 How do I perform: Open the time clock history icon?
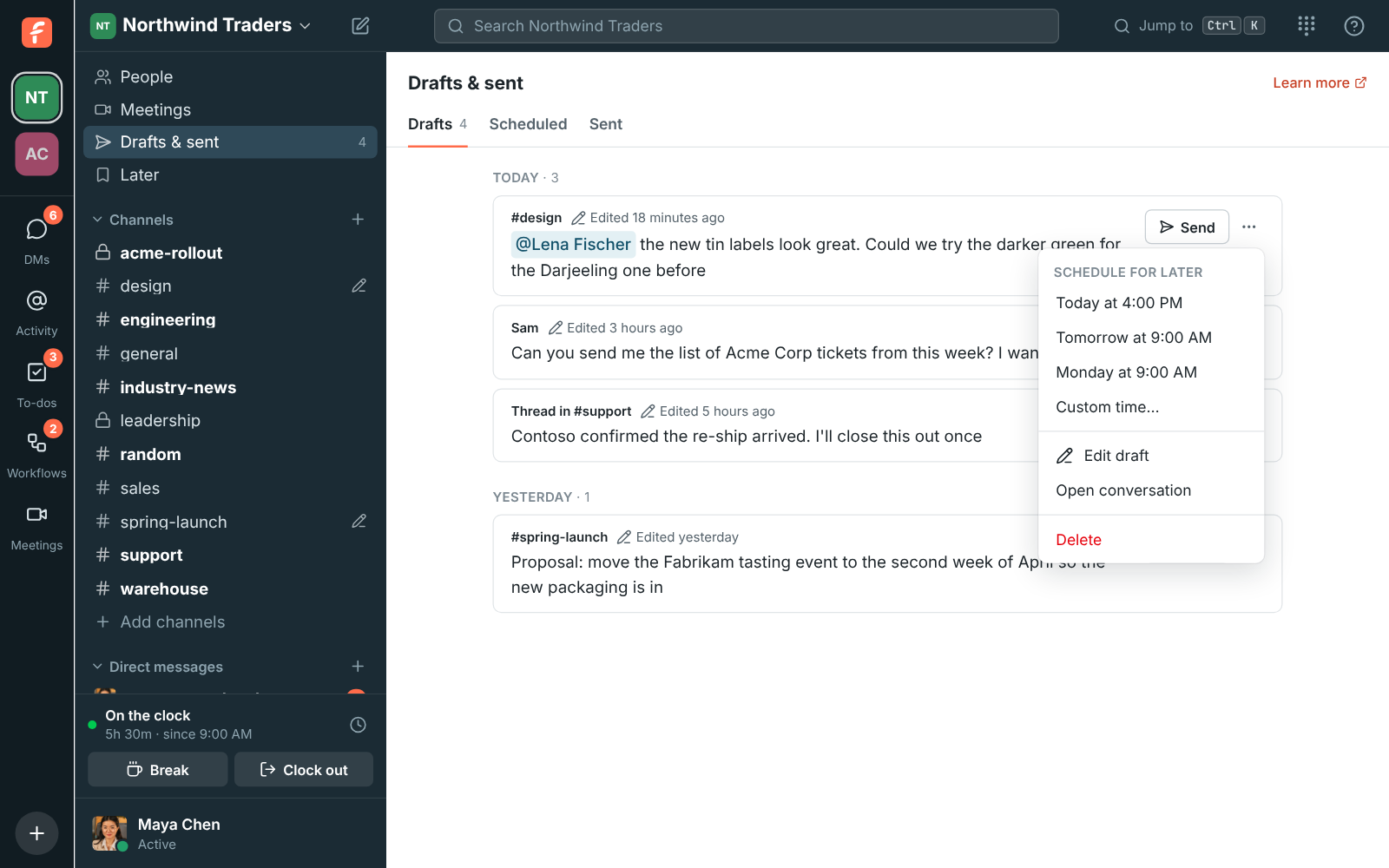pos(358,725)
